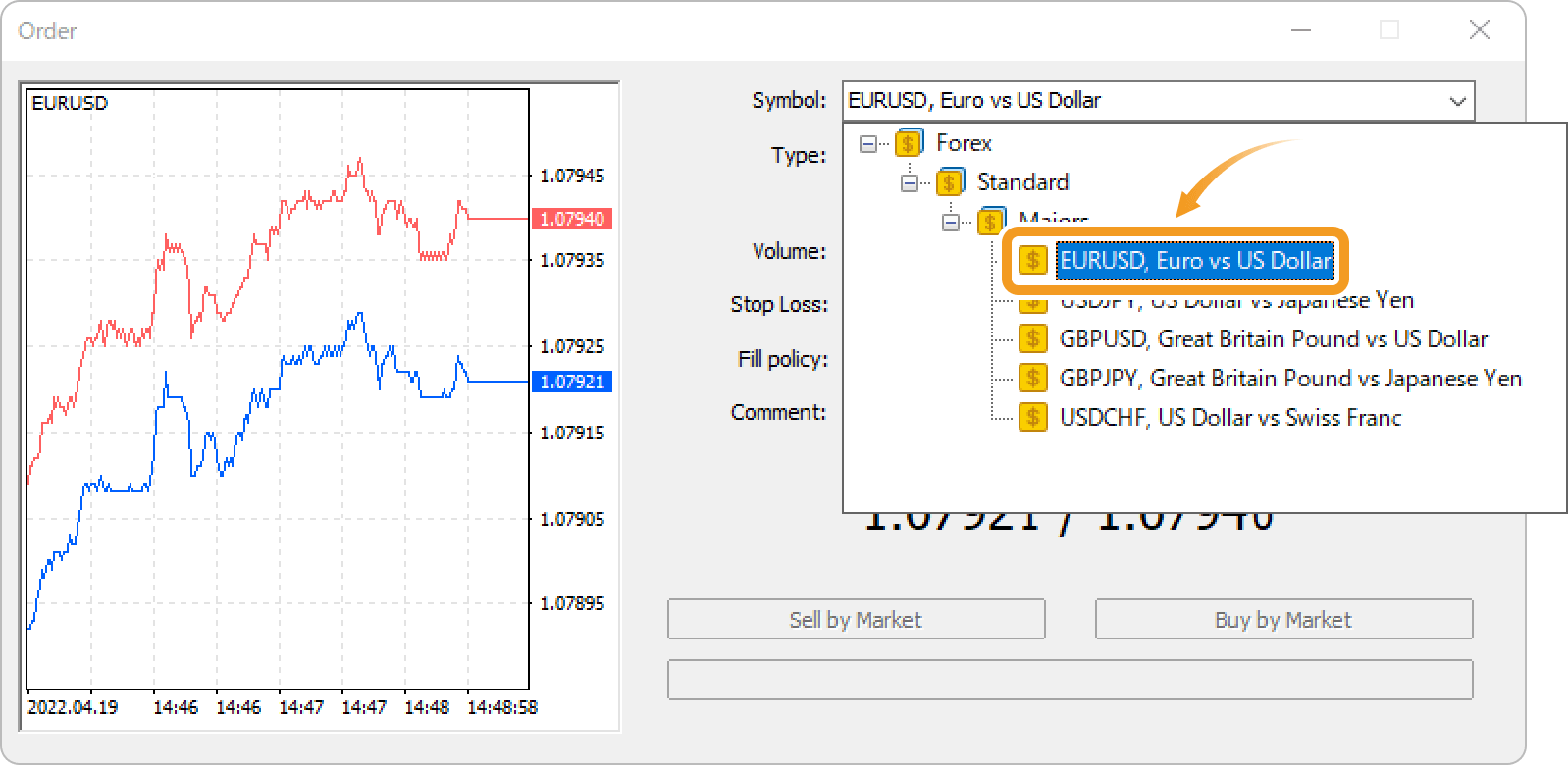Click the Comment label

[x=779, y=413]
